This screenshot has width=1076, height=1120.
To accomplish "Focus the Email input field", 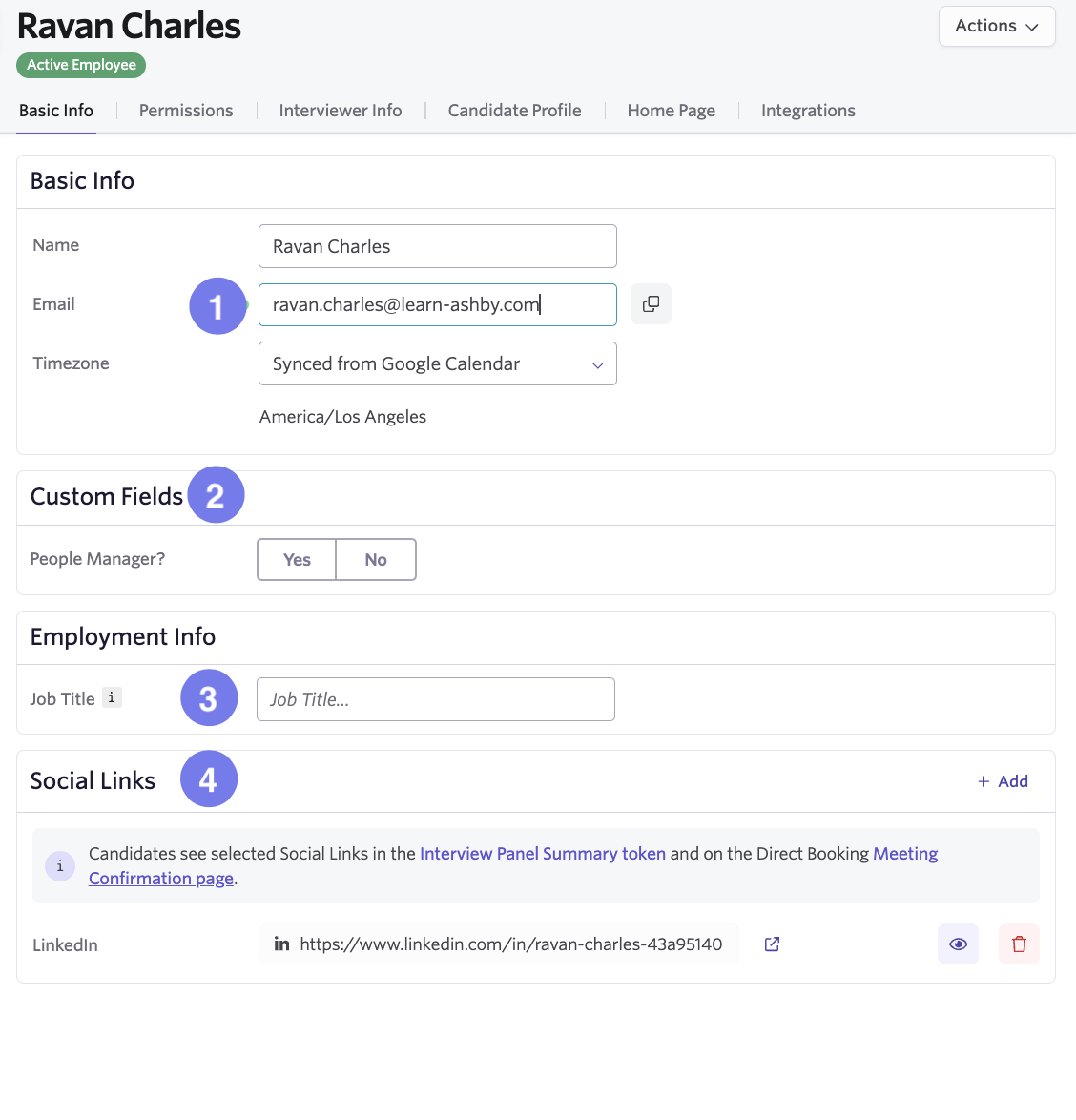I will 438,305.
